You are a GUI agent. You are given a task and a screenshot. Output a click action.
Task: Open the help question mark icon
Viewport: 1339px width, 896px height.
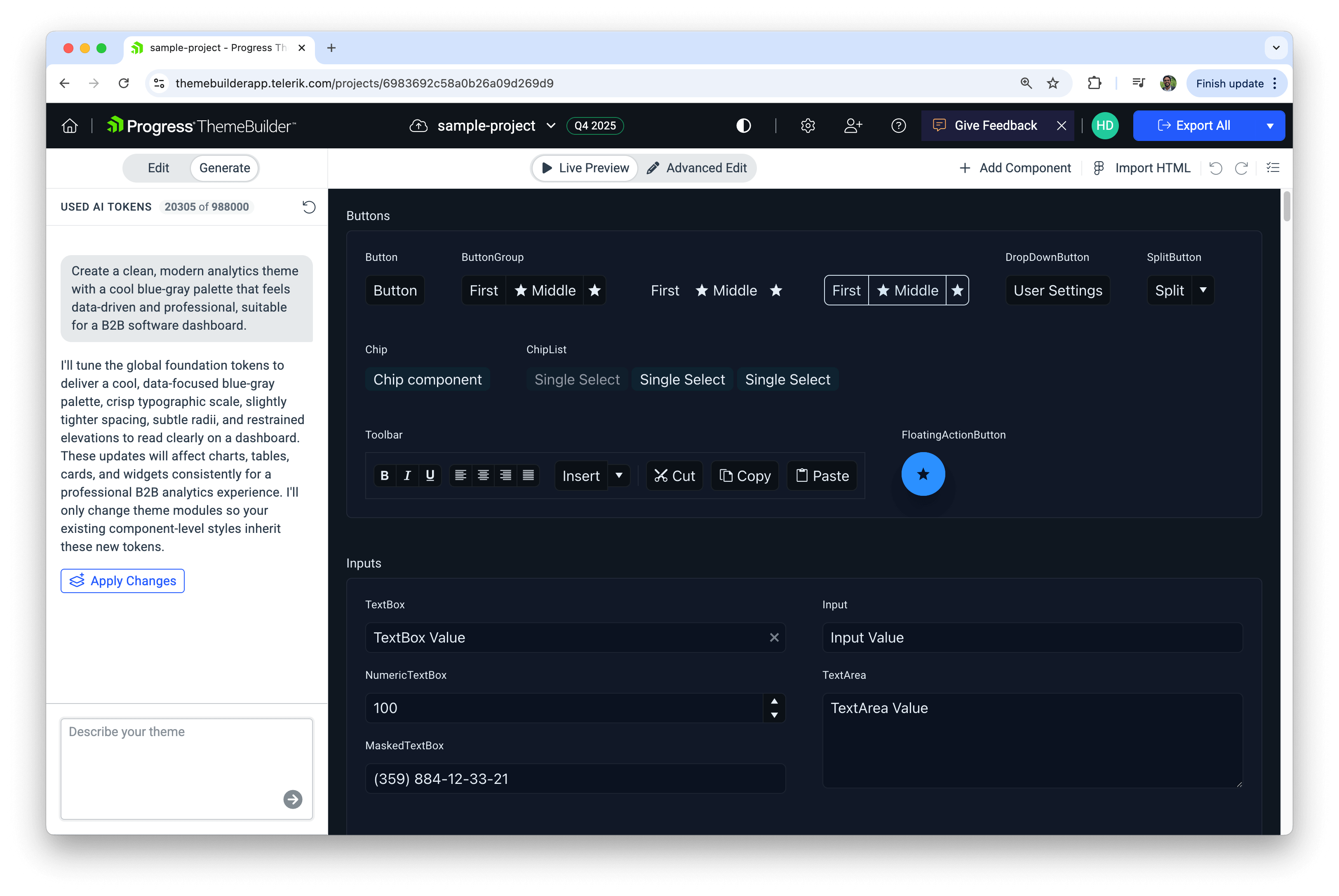[x=898, y=126]
